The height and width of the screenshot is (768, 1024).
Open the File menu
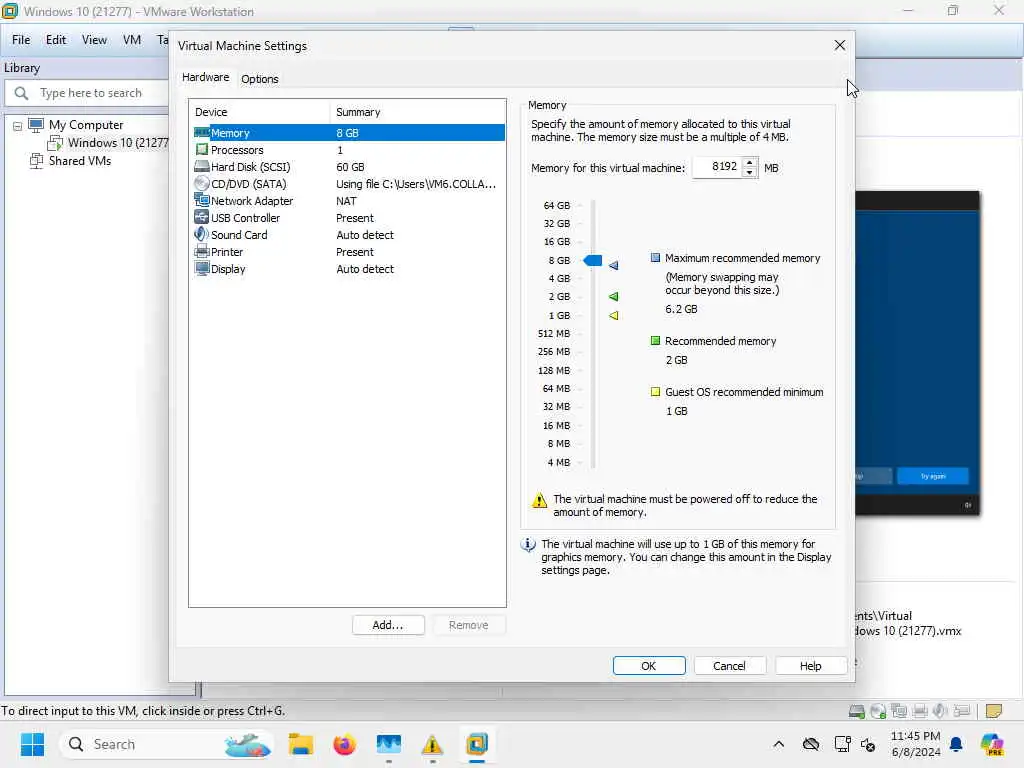(21, 40)
